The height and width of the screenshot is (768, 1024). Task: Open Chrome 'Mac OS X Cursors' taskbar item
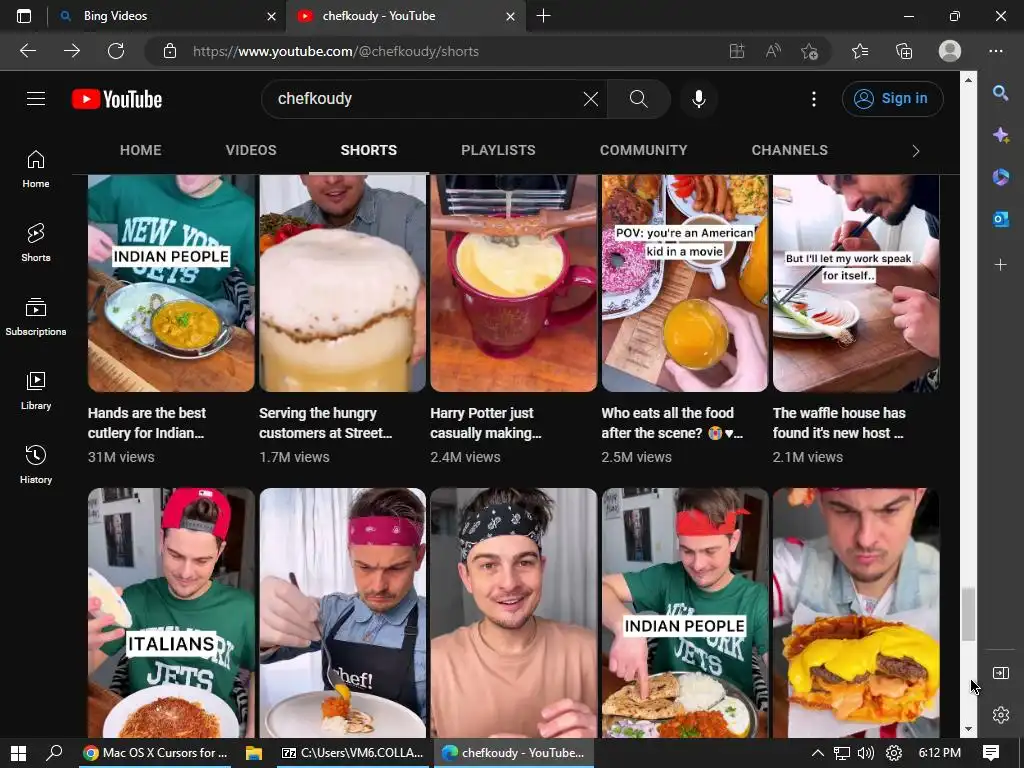point(155,753)
